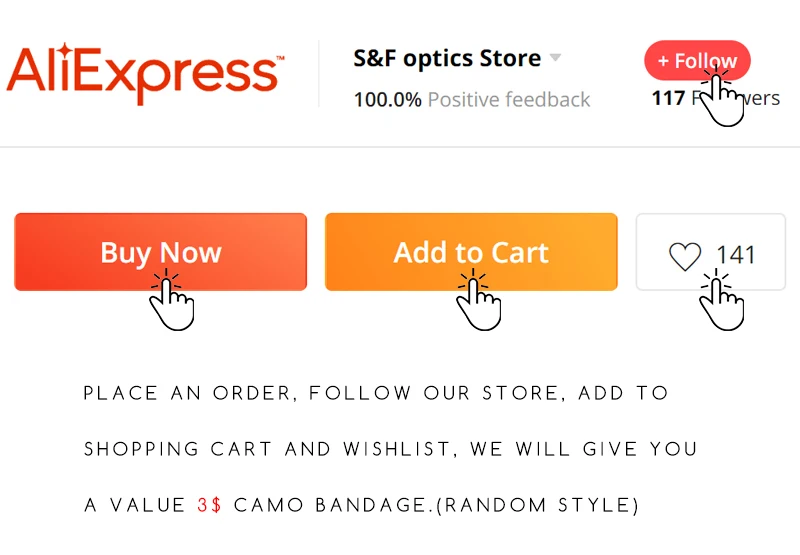Expand the S&F optics Store dropdown arrow

(555, 57)
